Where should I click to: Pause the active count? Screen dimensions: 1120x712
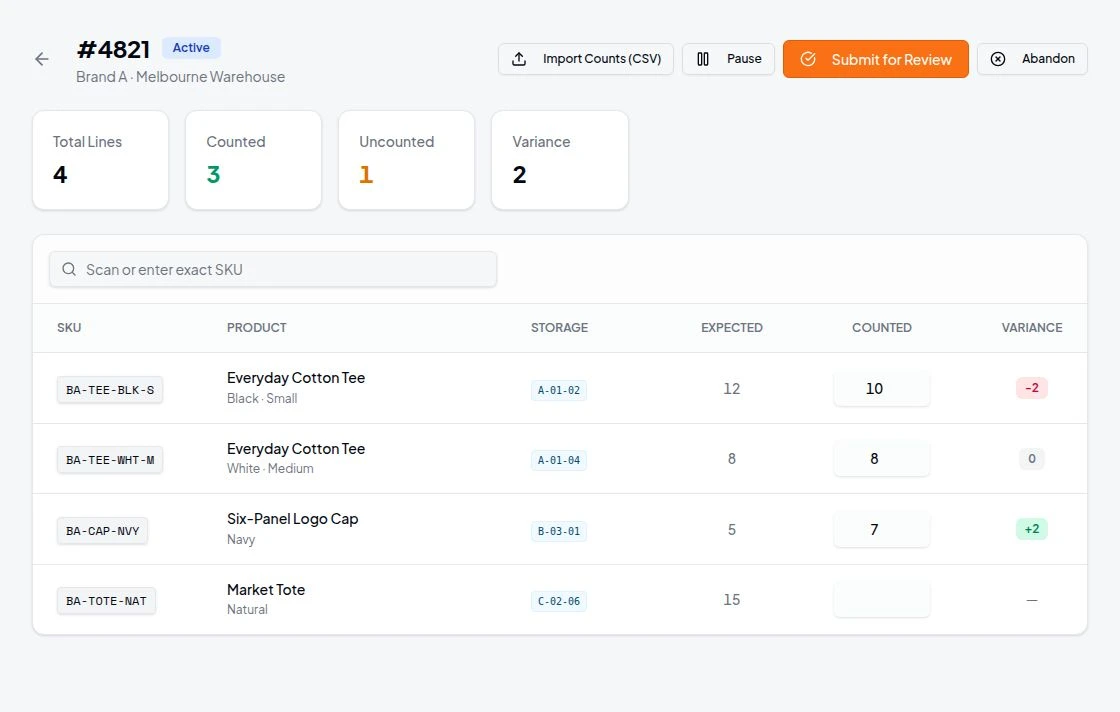point(729,59)
